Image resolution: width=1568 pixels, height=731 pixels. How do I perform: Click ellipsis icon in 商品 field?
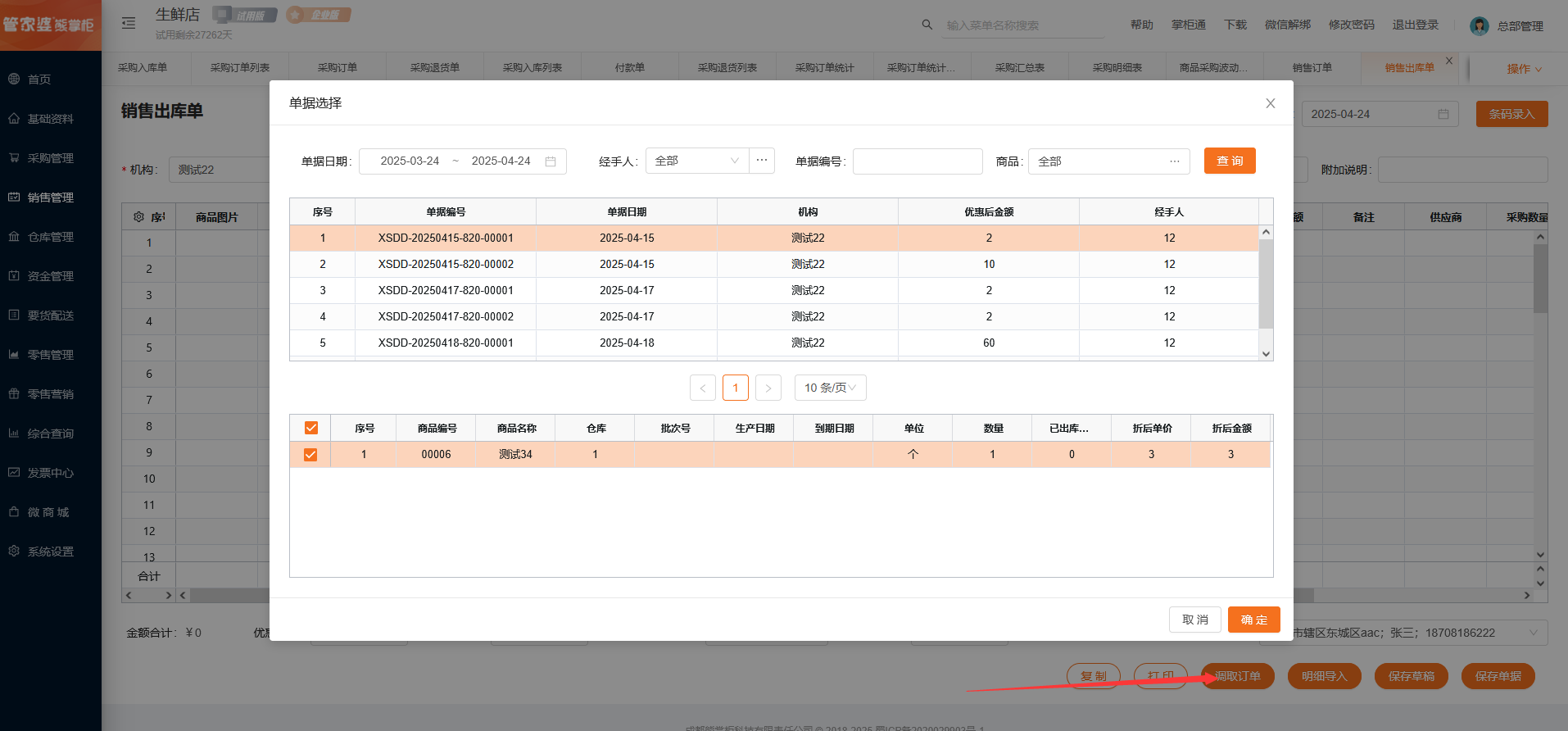[x=1174, y=161]
